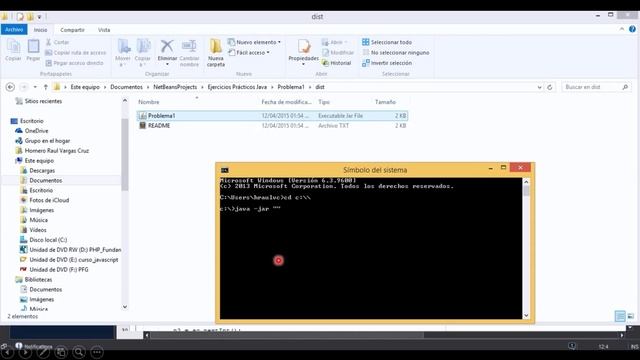The image size is (640, 360).
Task: Click the Up folder arrow
Action: (46, 87)
